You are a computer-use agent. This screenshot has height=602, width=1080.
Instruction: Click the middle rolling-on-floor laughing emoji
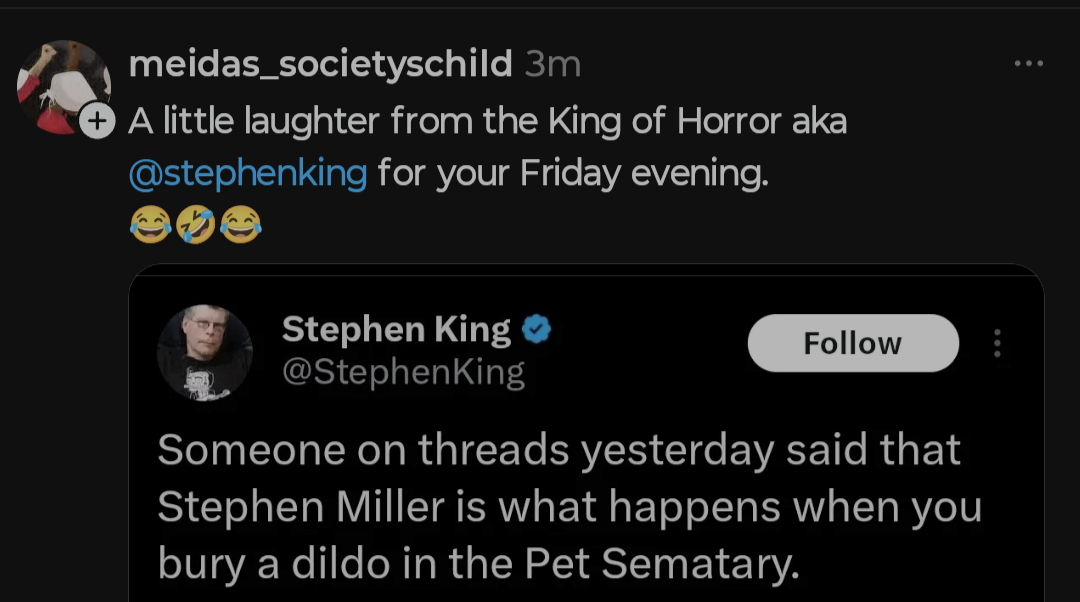tap(195, 225)
